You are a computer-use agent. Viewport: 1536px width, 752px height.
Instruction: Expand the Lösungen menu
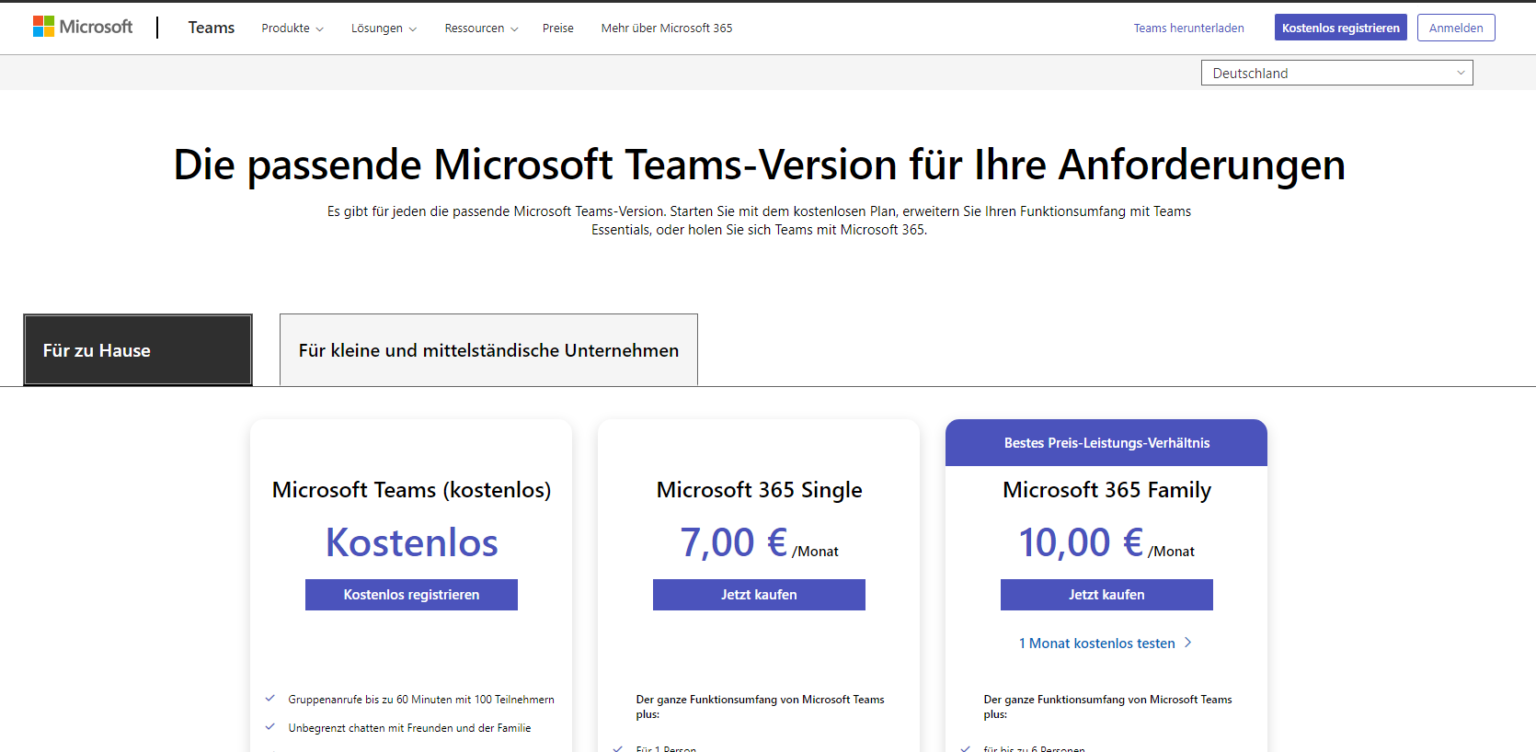(383, 28)
